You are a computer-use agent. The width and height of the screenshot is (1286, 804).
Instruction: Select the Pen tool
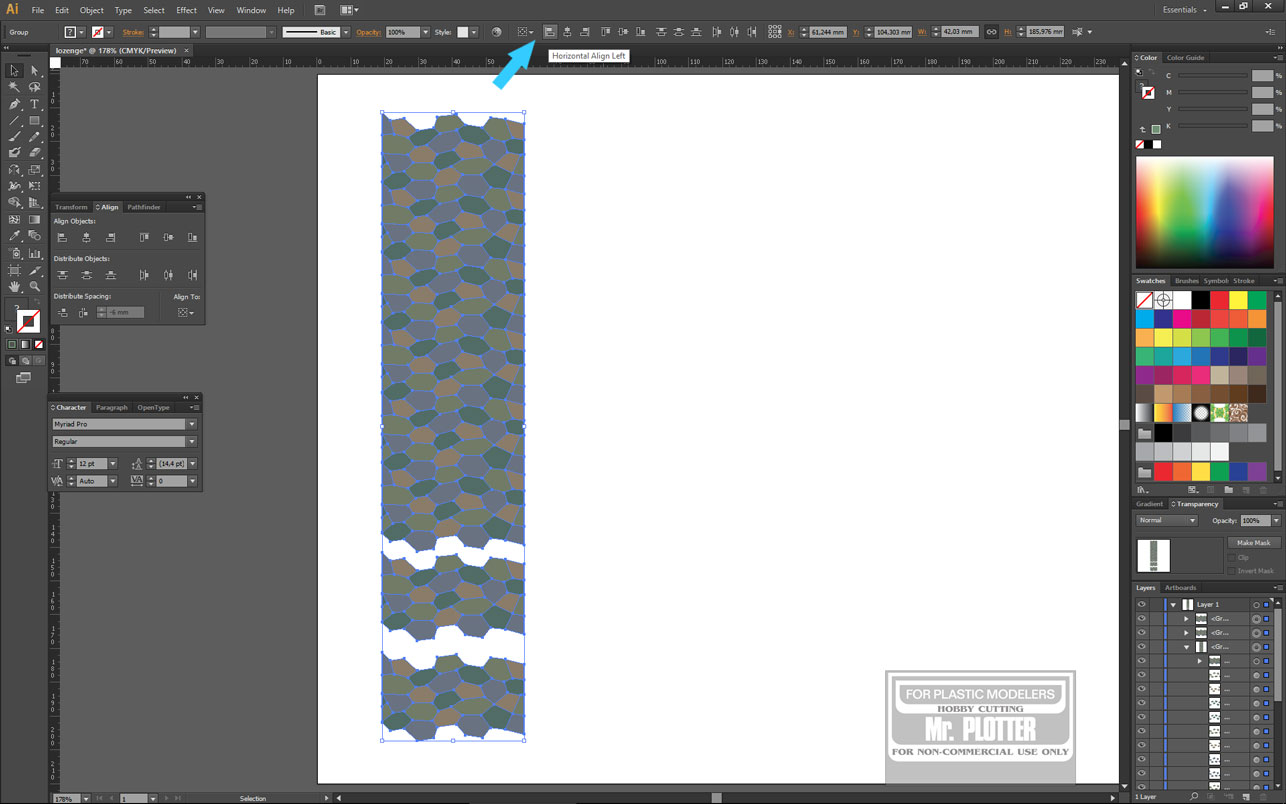14,104
